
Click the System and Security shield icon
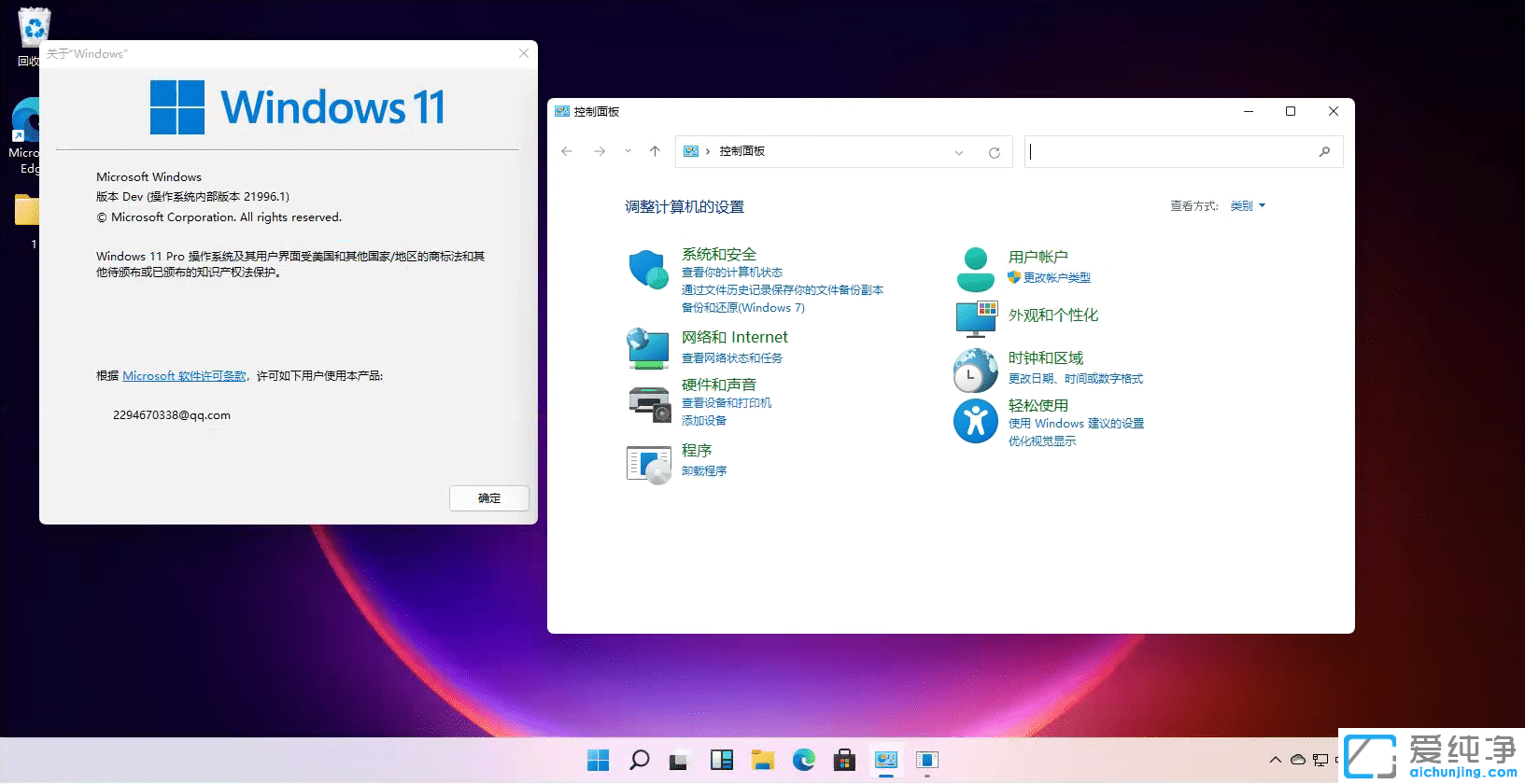pos(648,270)
